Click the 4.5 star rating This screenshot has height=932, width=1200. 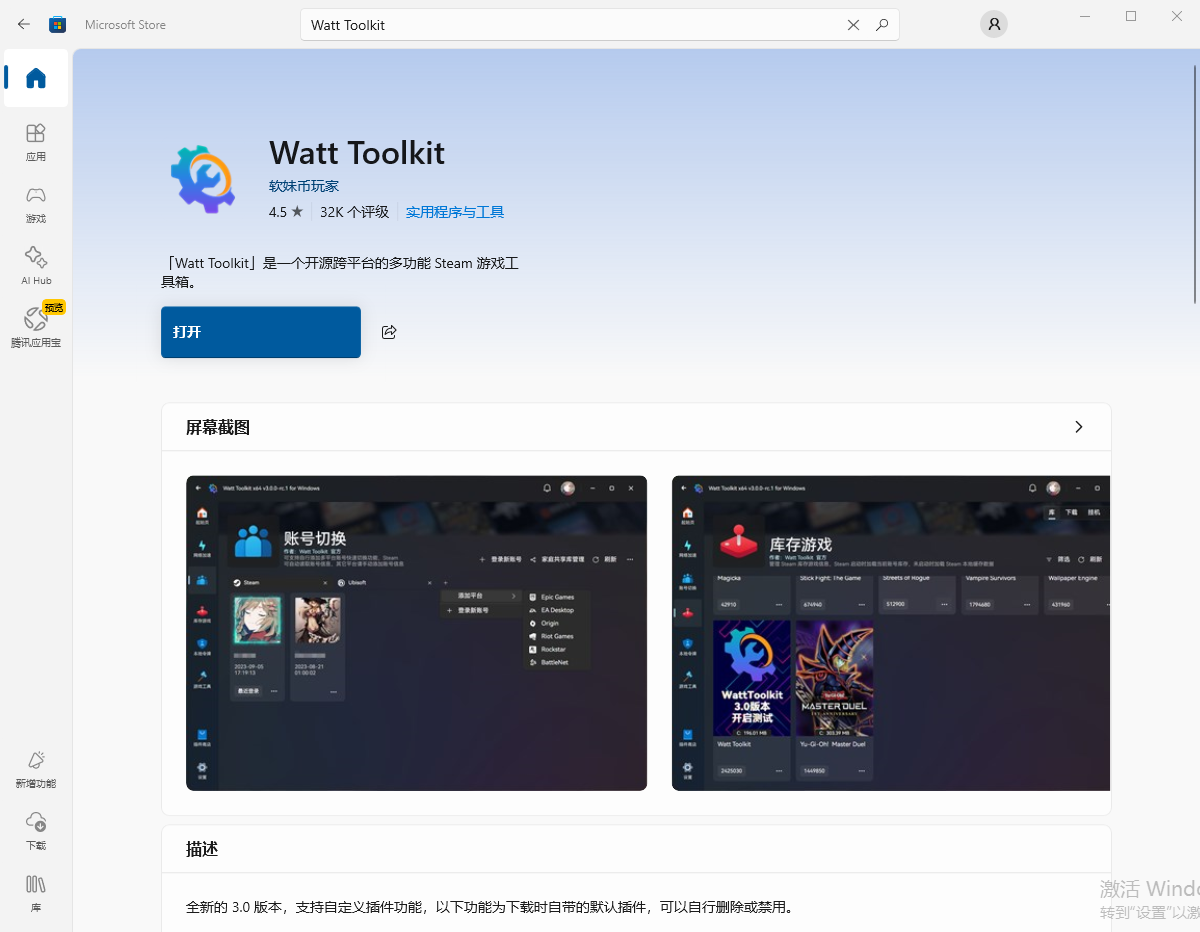click(x=286, y=212)
